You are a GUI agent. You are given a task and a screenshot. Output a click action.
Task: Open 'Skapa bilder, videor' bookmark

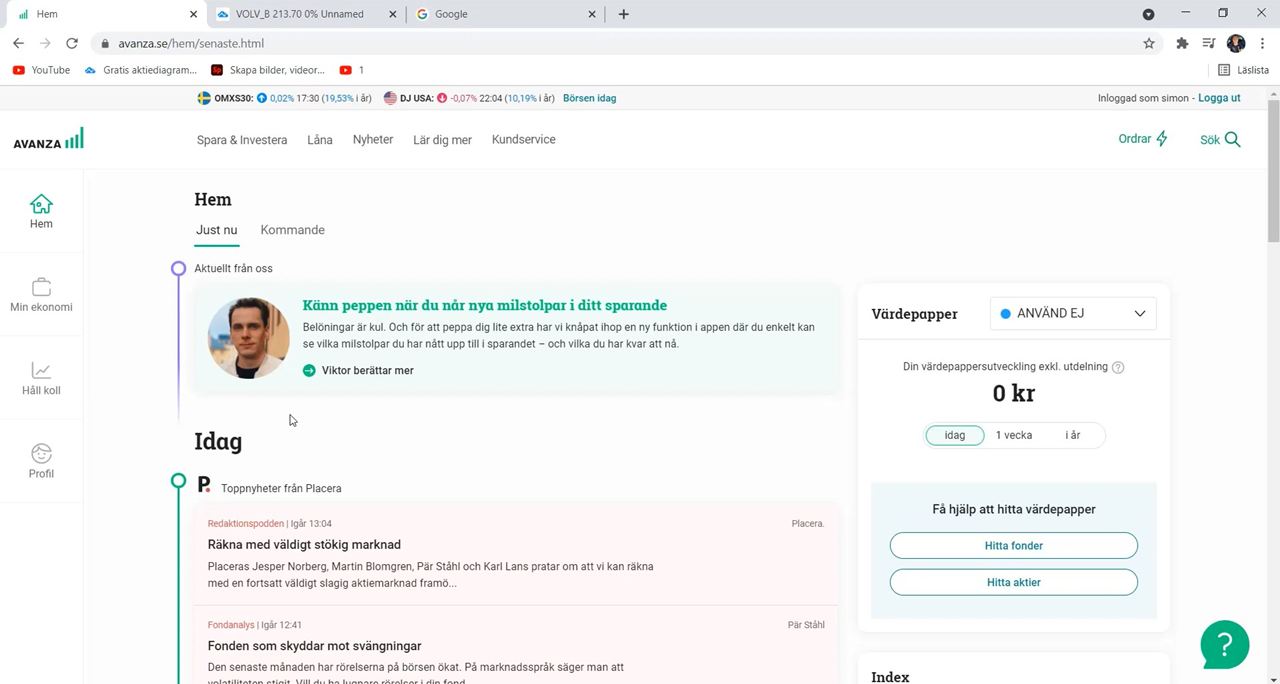click(268, 70)
